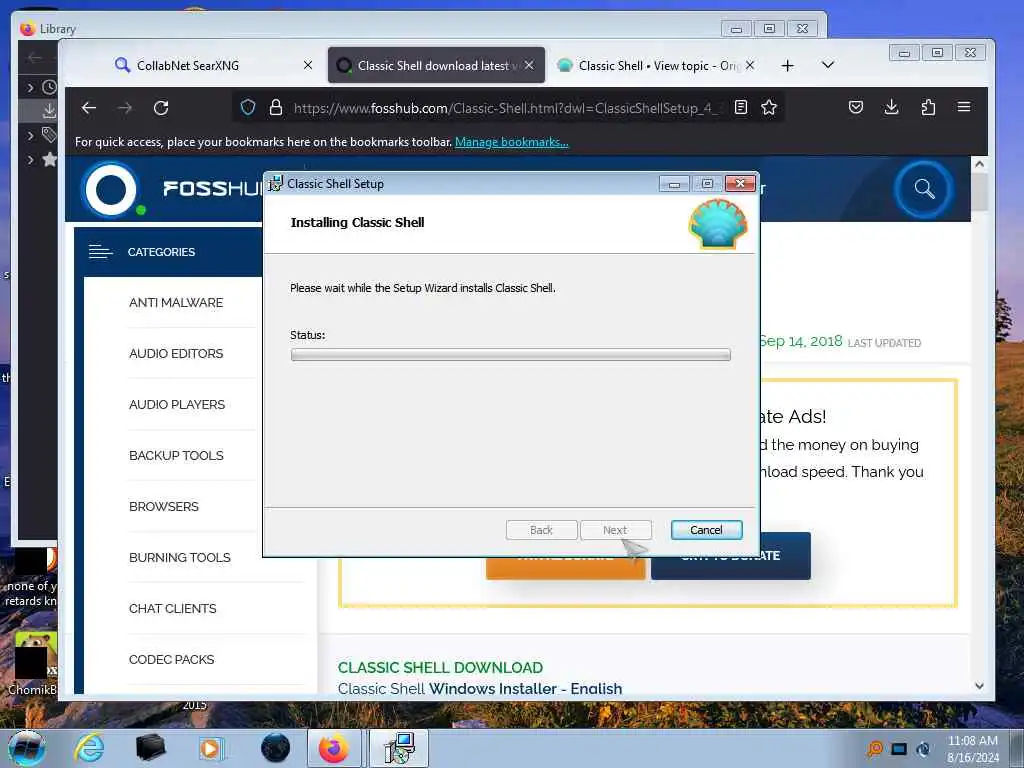Open CHAT CLIENTS category
This screenshot has width=1024, height=768.
tap(172, 608)
